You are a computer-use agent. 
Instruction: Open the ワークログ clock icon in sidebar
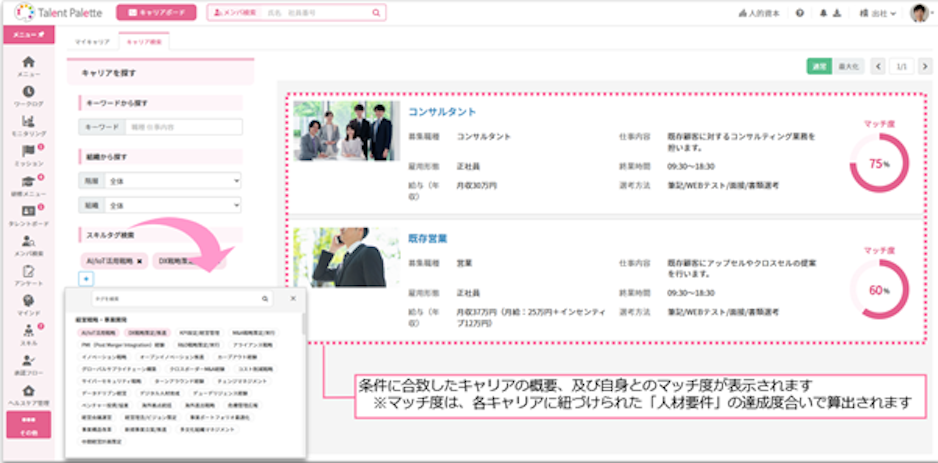[28, 92]
